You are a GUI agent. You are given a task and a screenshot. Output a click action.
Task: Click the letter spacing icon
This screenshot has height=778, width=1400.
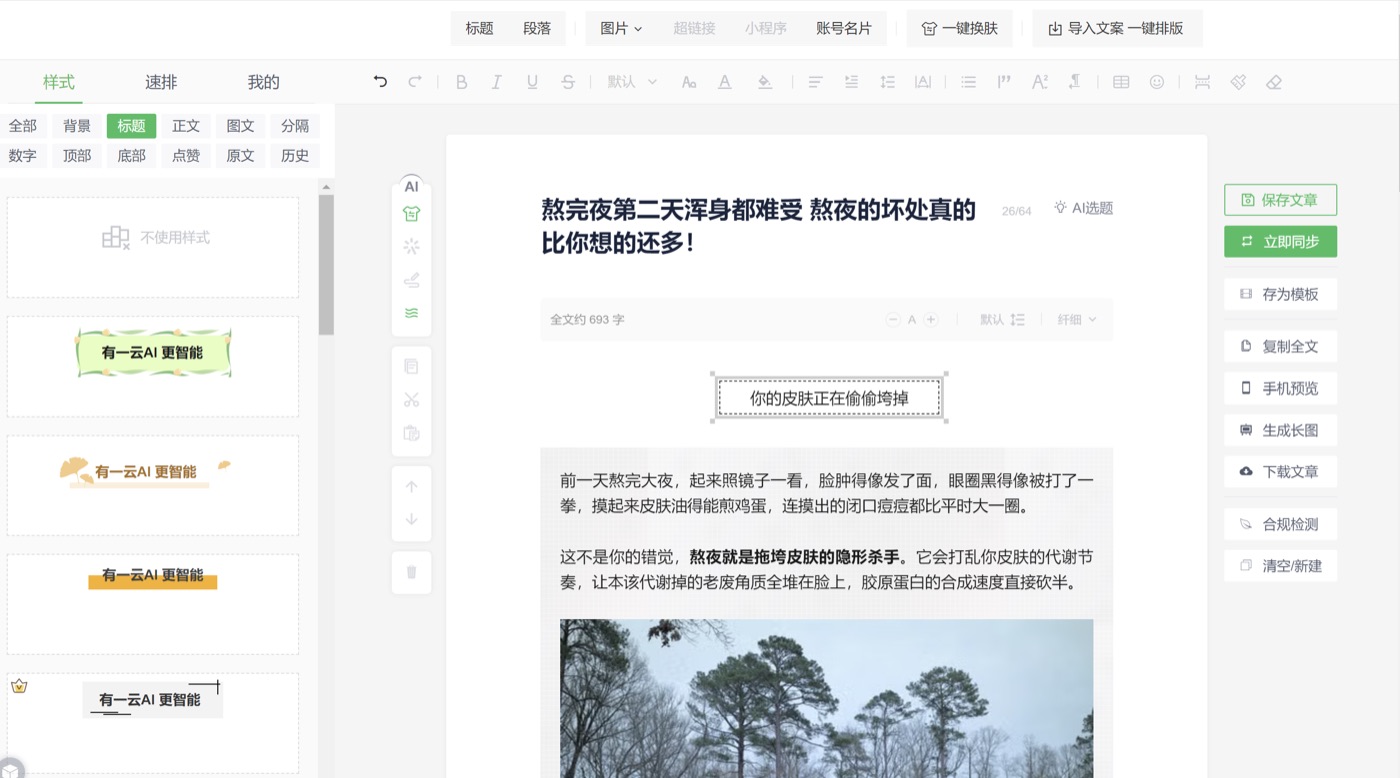coord(923,82)
